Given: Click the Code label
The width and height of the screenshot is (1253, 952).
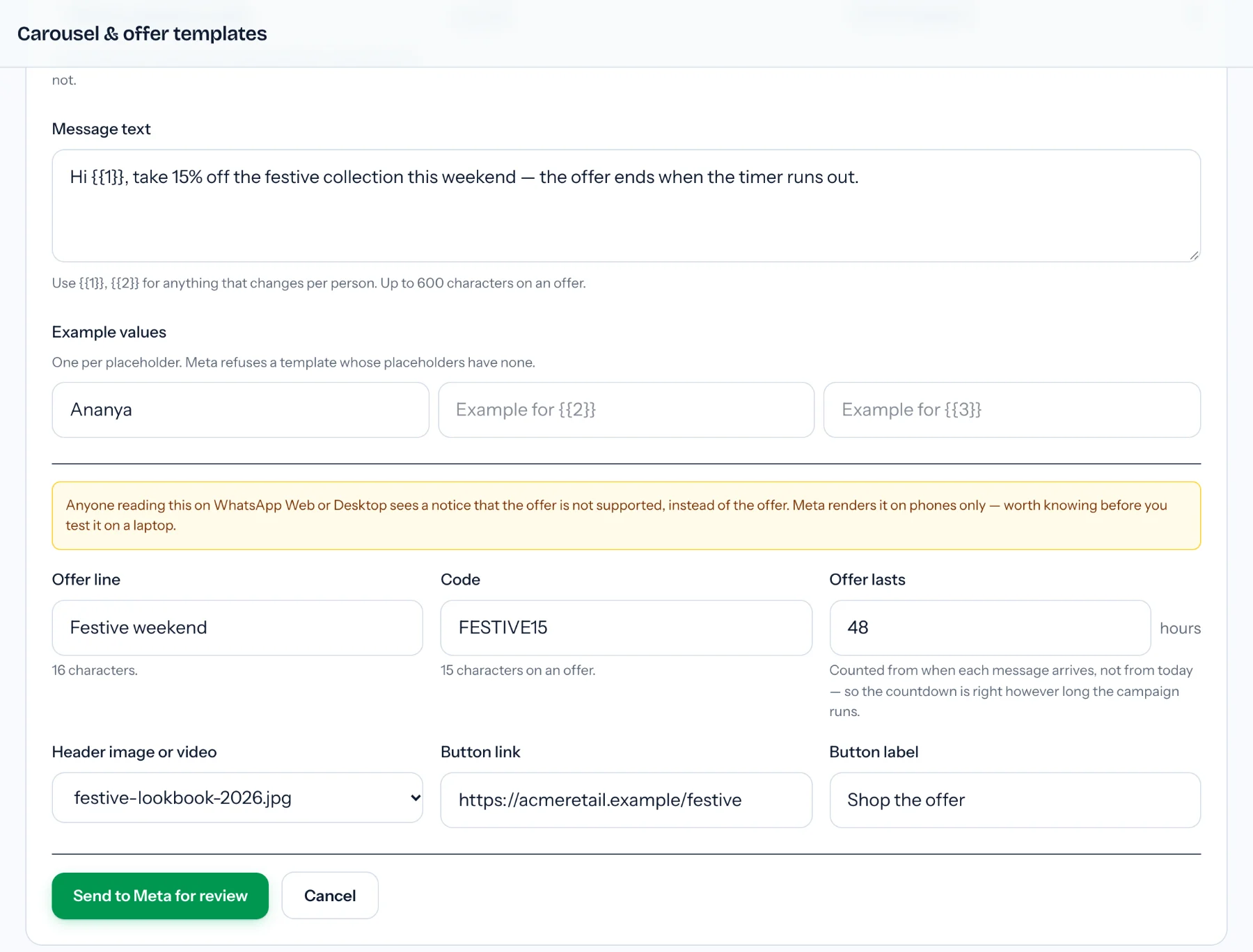Looking at the screenshot, I should (460, 580).
